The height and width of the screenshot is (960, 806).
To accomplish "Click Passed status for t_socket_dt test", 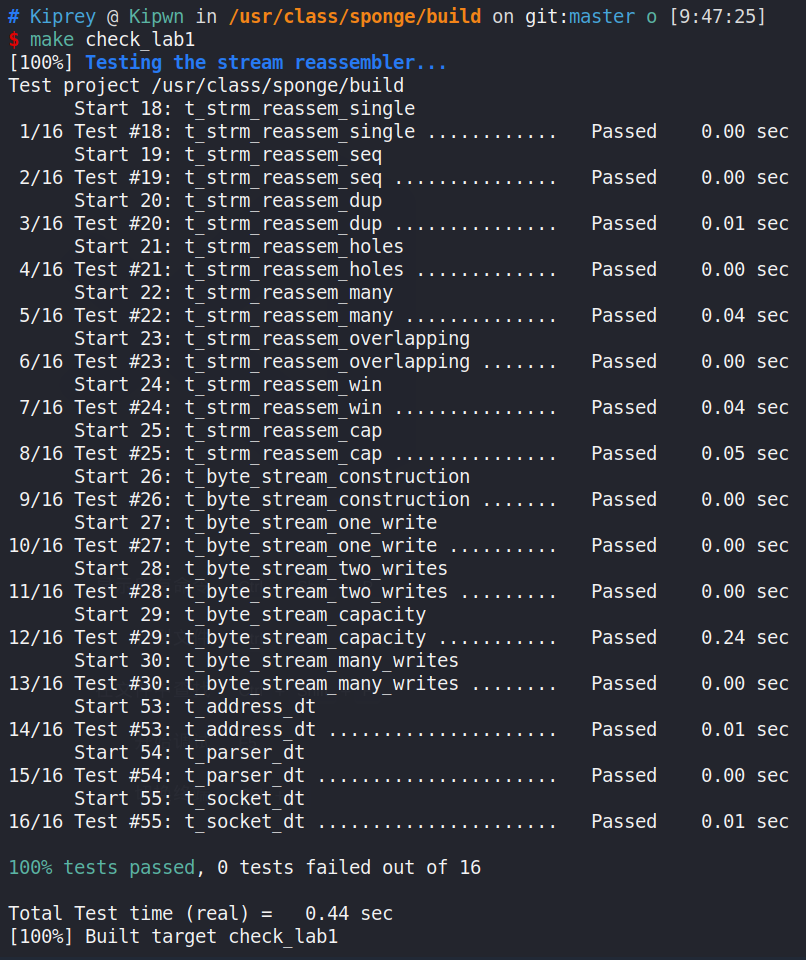I will click(623, 821).
